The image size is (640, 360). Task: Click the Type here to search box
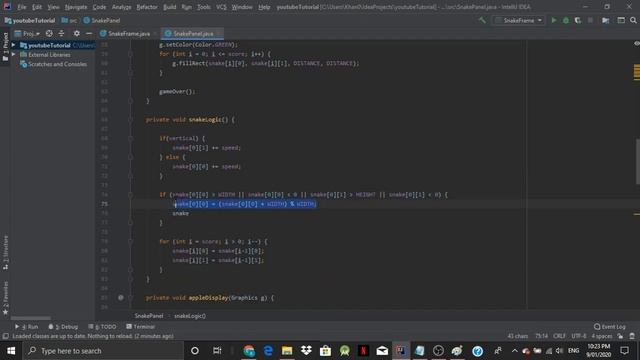[x=104, y=351]
